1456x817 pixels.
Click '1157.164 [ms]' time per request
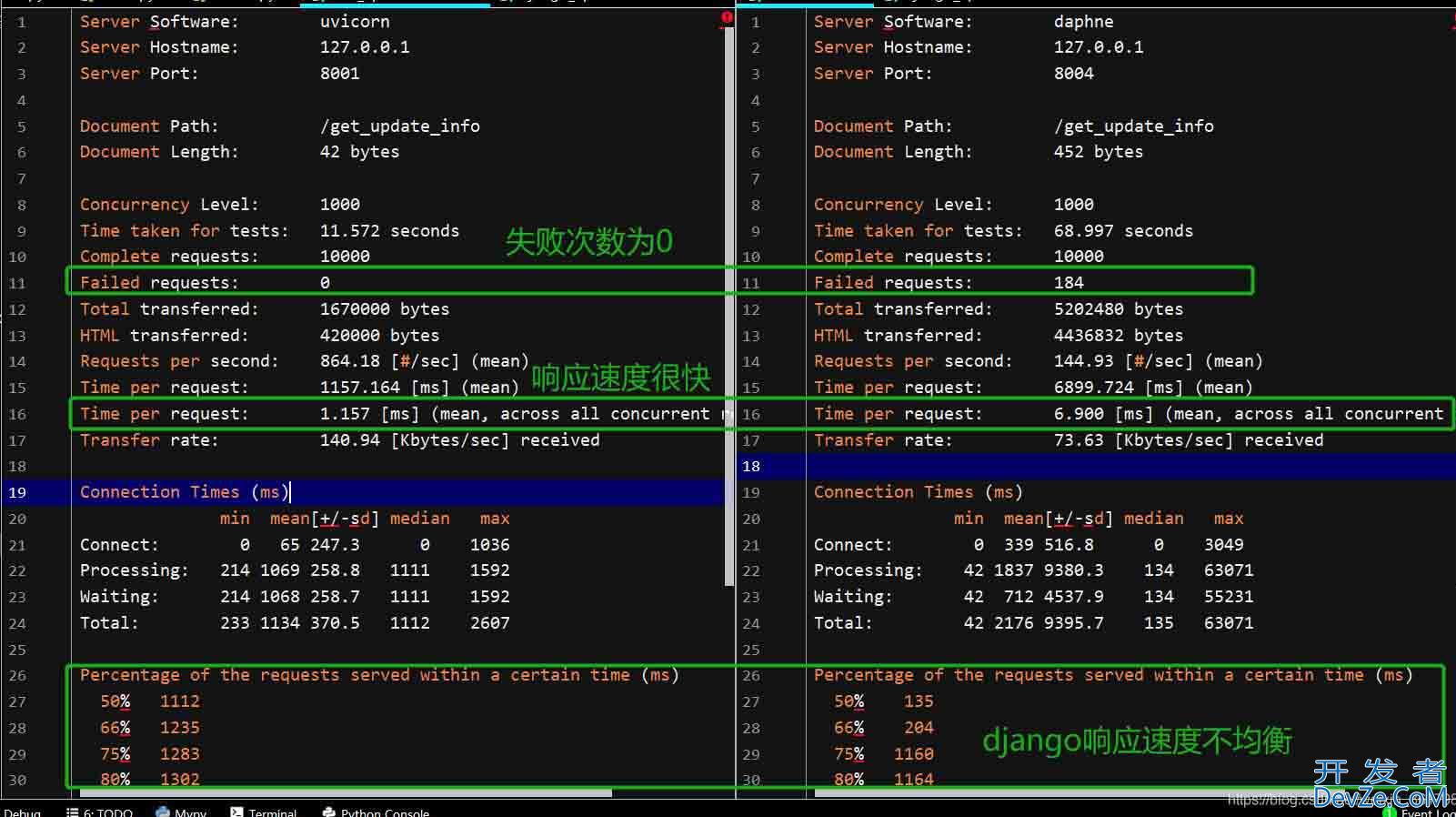(x=385, y=388)
